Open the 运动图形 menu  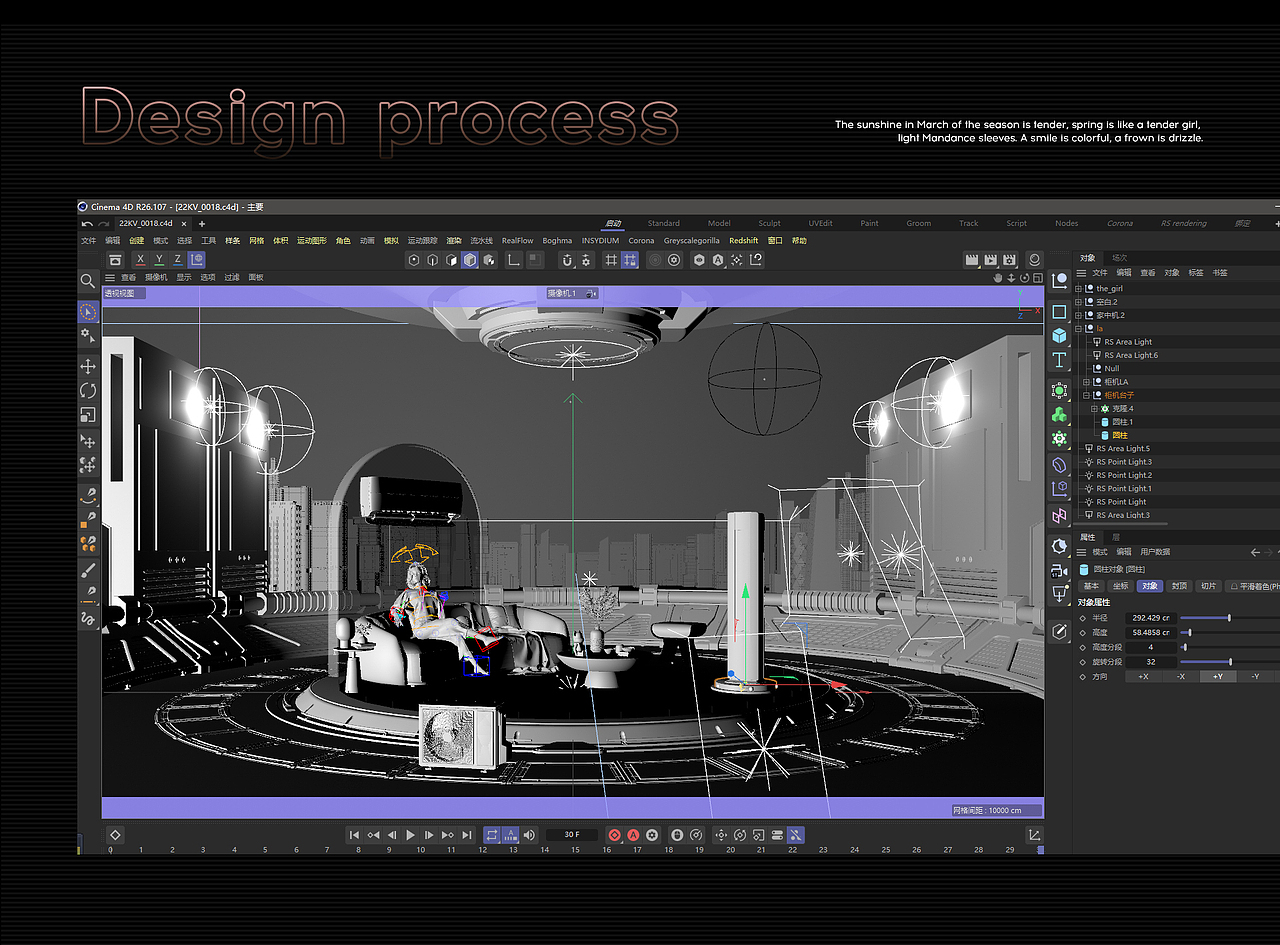click(312, 241)
